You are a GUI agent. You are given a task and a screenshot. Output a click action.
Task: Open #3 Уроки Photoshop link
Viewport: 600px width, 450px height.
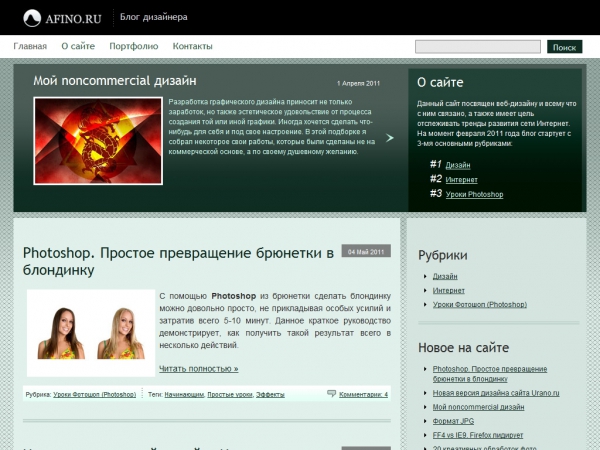(x=474, y=194)
